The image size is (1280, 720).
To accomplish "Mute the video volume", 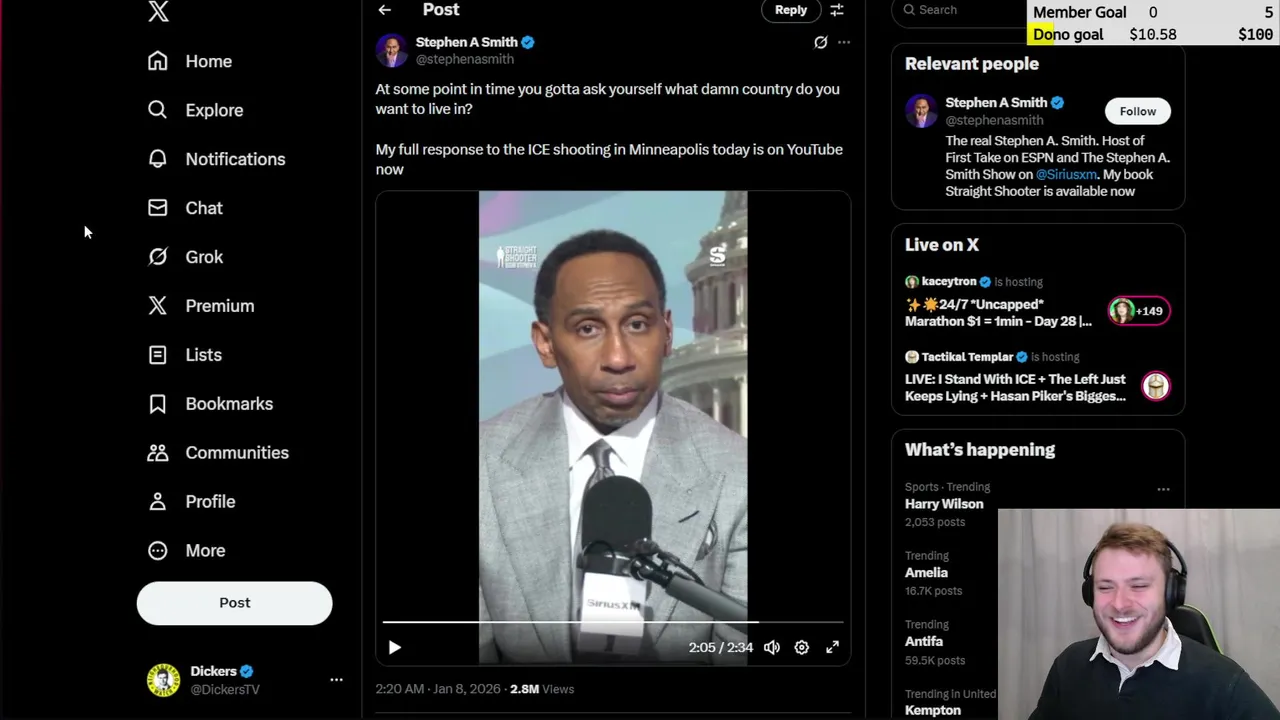I will pos(771,648).
